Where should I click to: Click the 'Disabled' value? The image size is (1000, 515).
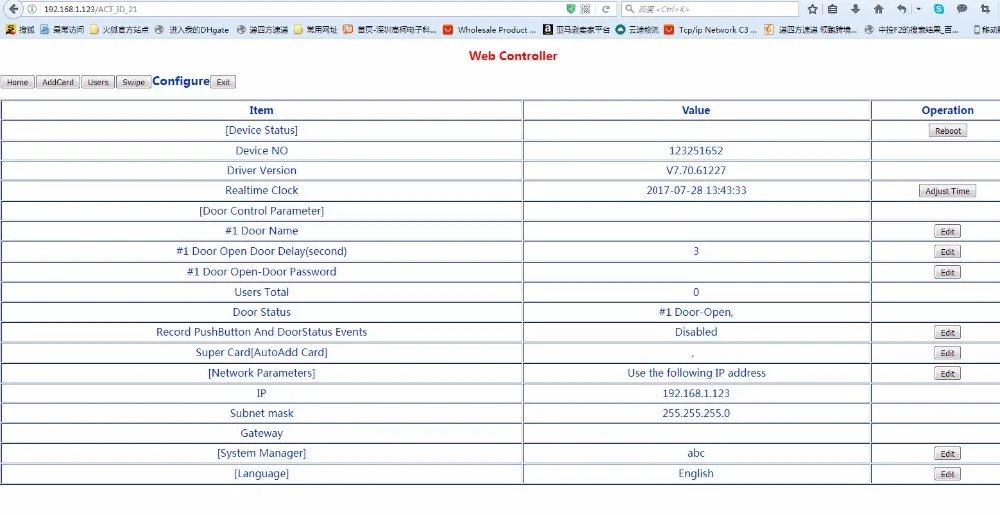click(696, 332)
